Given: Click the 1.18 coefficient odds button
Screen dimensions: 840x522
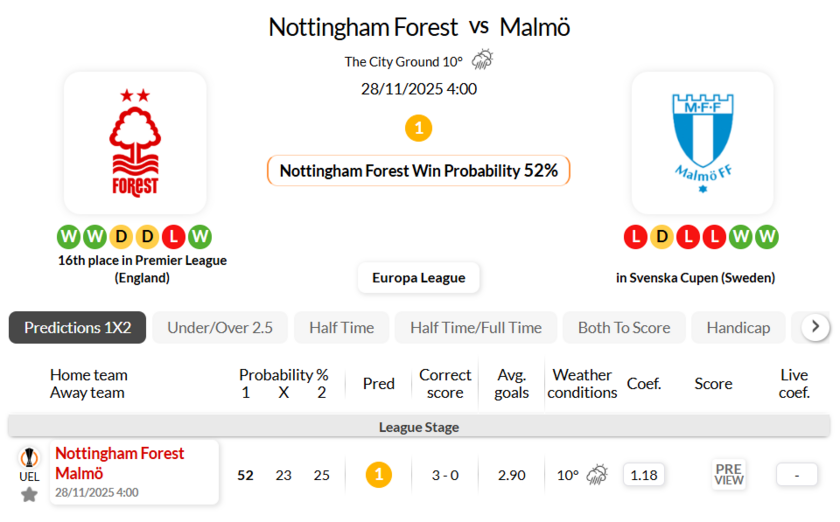Looking at the screenshot, I should [x=644, y=474].
